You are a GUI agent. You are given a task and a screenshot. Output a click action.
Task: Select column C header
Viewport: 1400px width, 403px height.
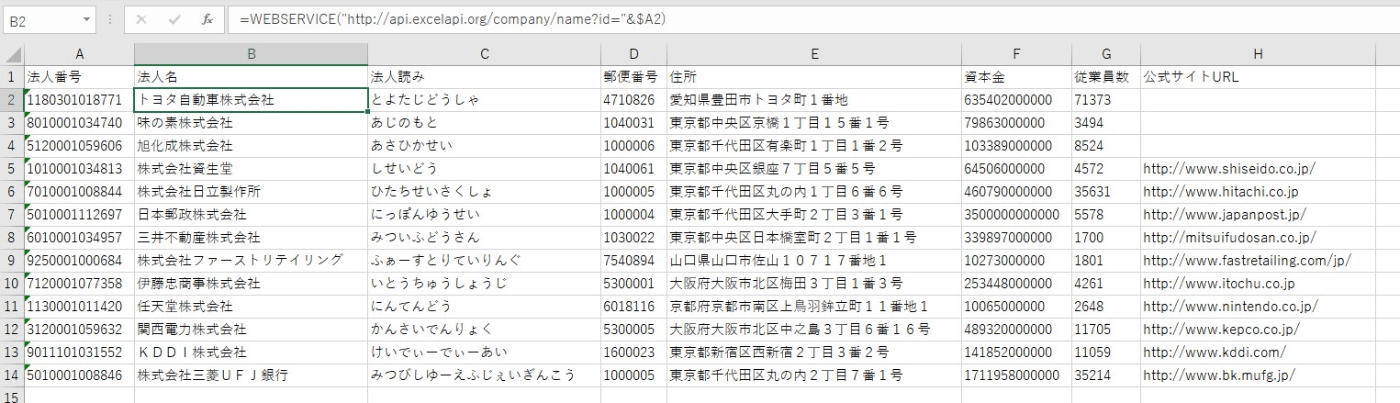click(483, 54)
